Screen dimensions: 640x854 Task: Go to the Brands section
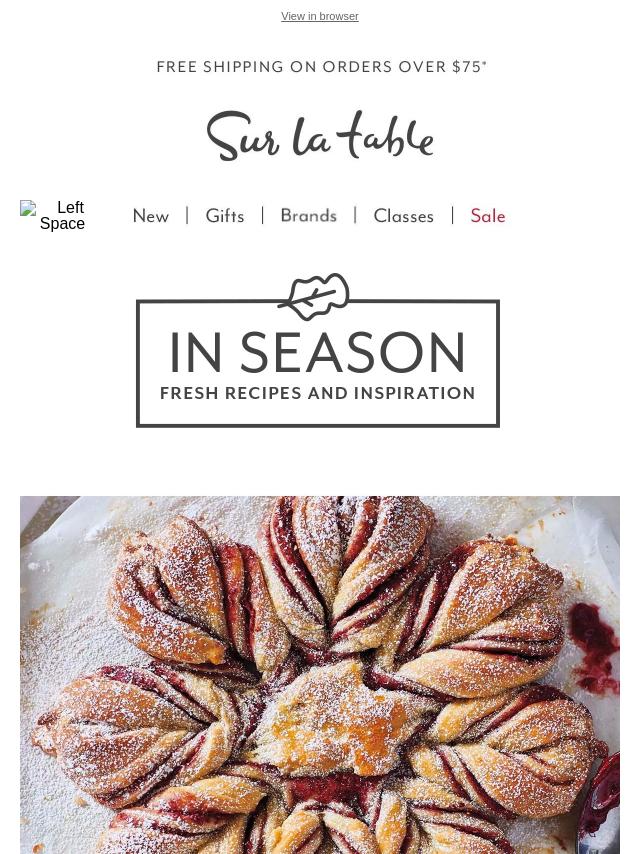(x=309, y=216)
